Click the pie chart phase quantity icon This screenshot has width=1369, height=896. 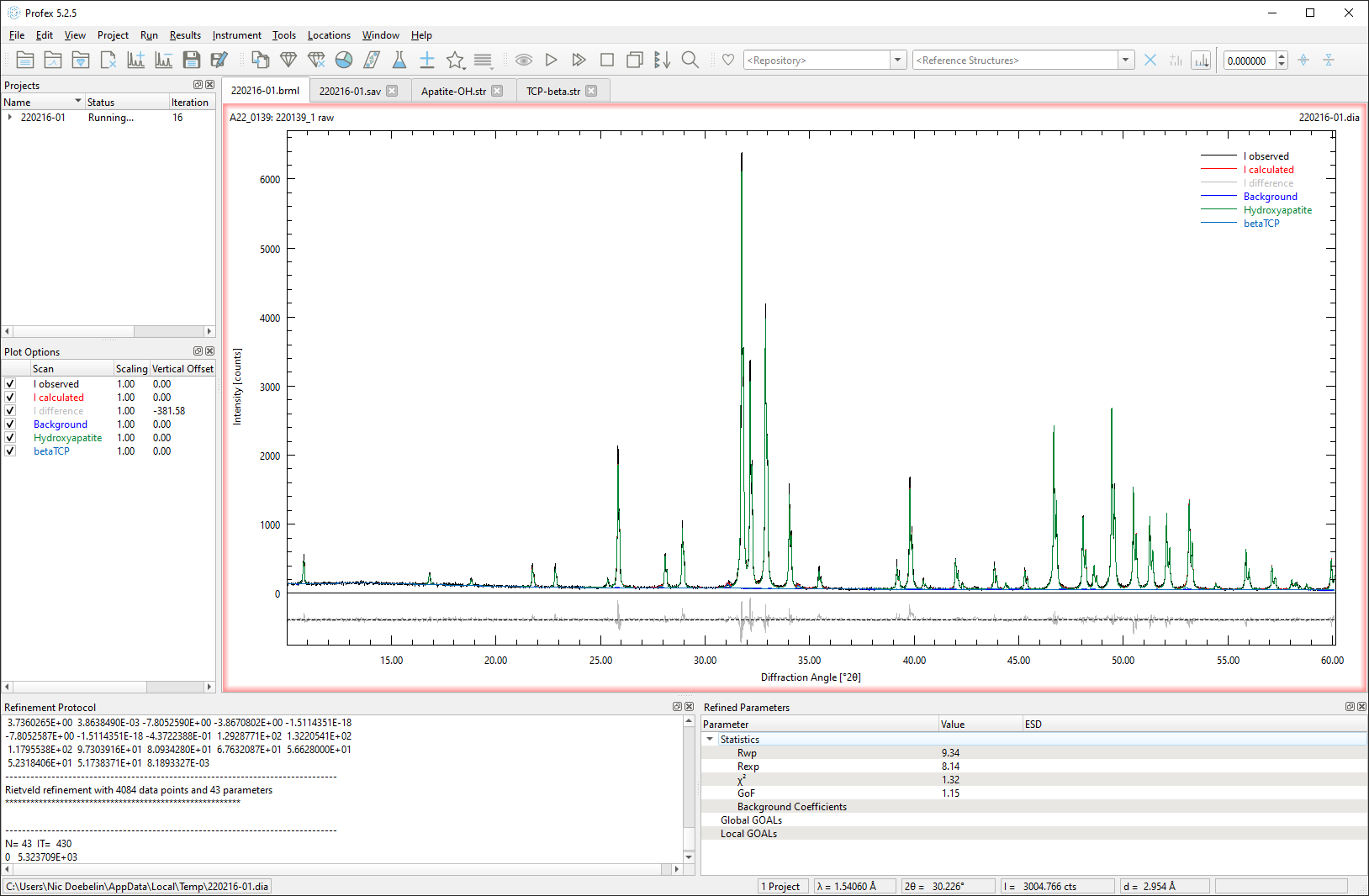[344, 61]
